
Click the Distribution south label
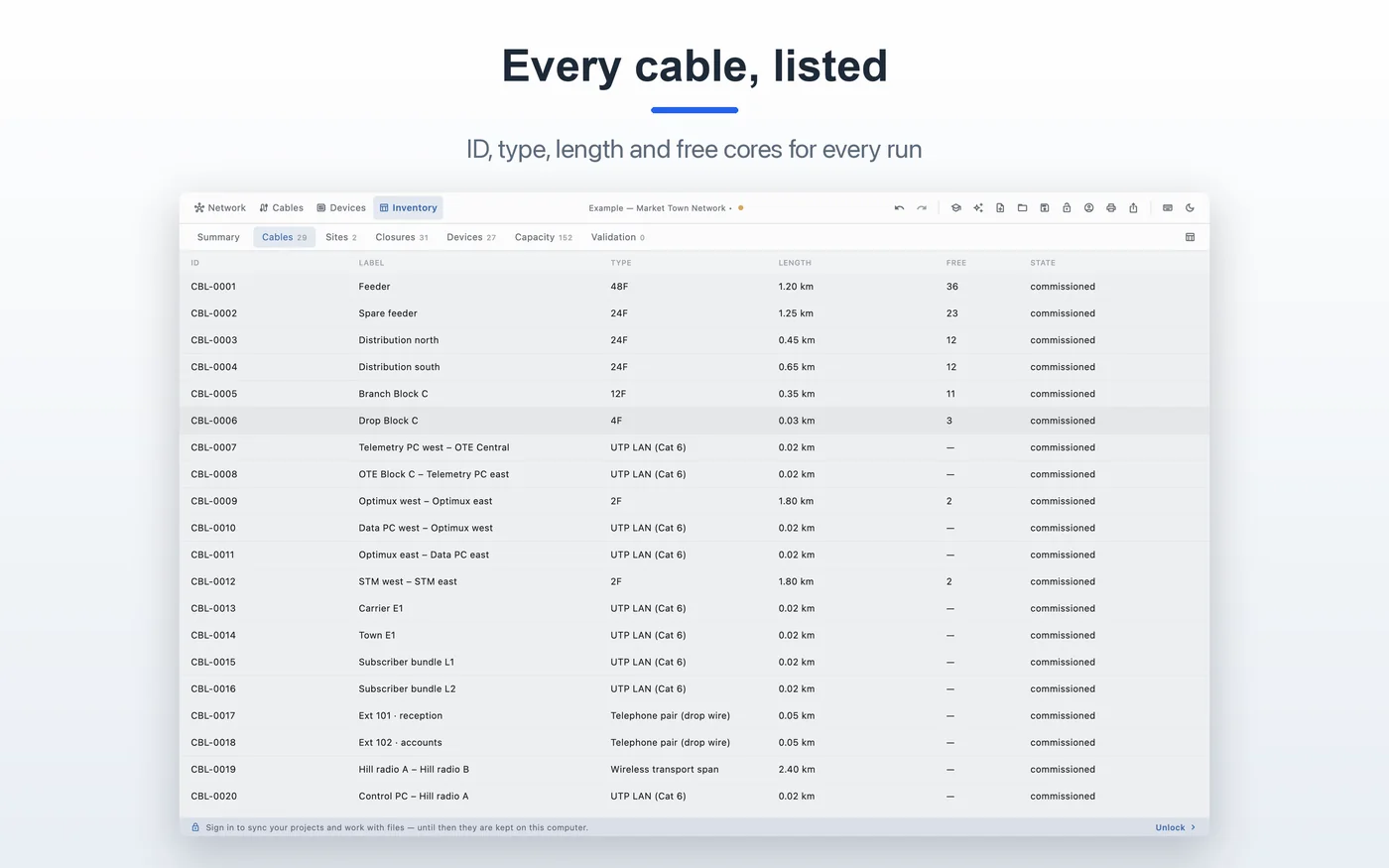(399, 367)
